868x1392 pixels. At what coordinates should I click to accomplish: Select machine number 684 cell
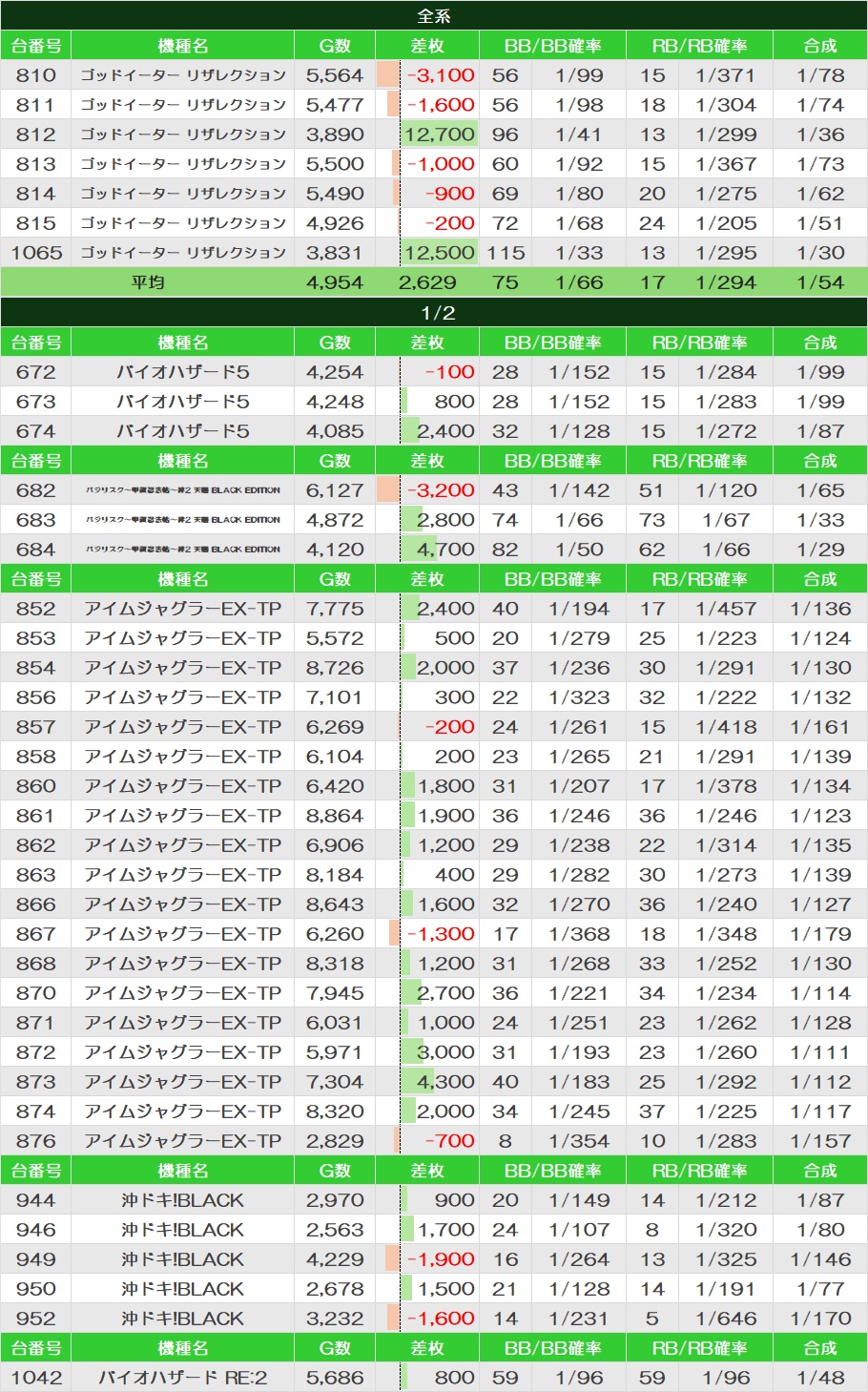tap(36, 550)
